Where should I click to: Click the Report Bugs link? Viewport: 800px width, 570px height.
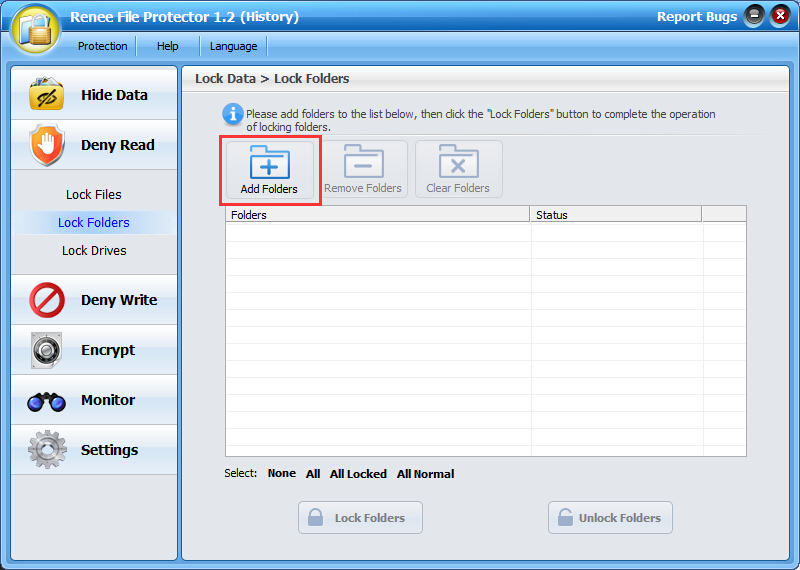tap(696, 17)
